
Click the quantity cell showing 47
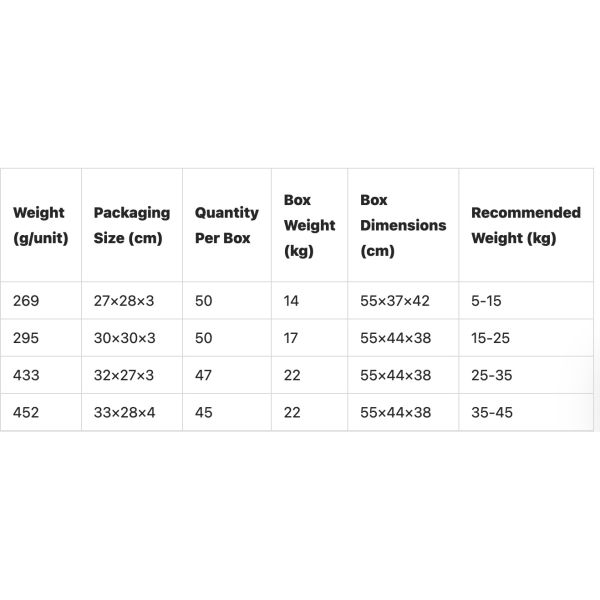pos(204,375)
